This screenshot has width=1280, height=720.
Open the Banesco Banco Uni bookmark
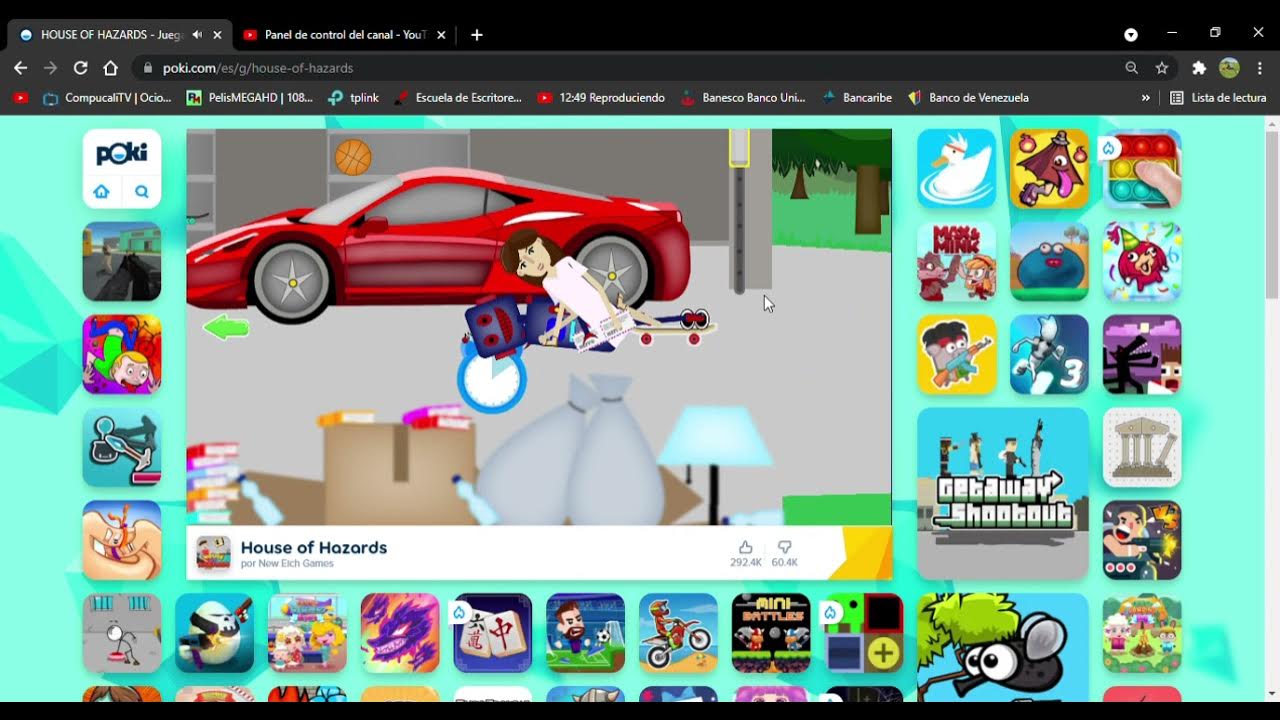(743, 98)
